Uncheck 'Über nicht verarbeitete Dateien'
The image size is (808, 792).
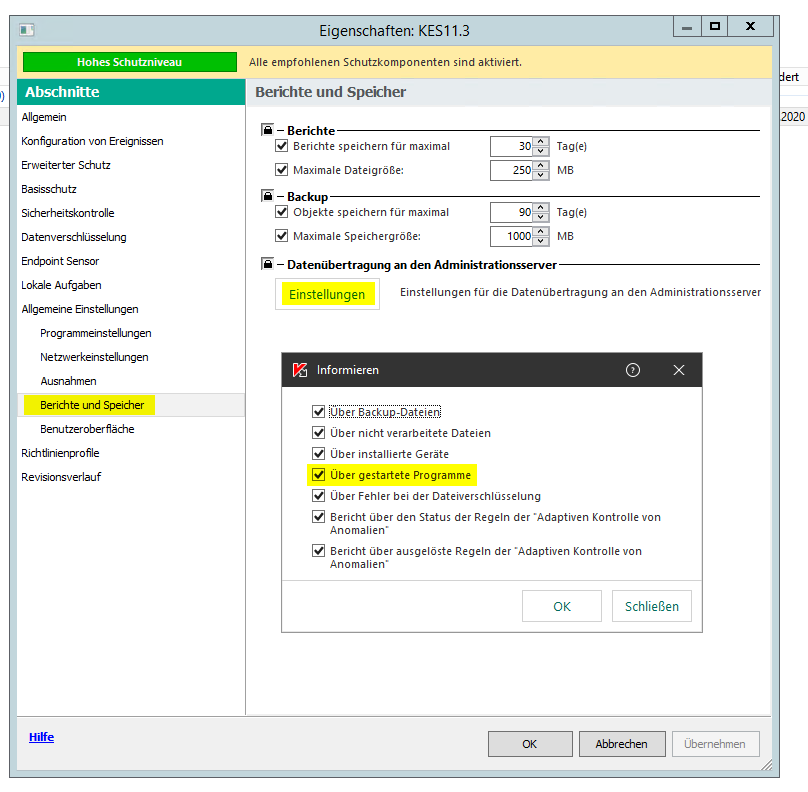[318, 432]
